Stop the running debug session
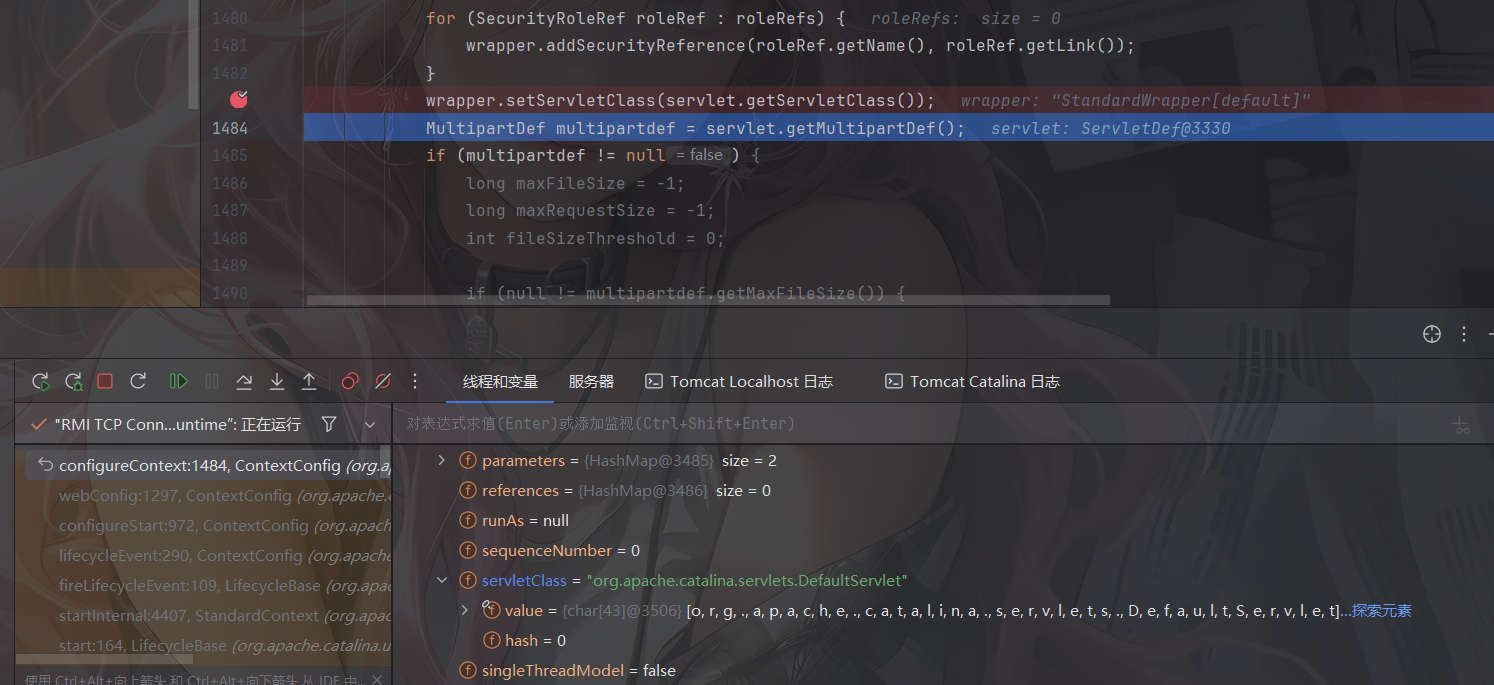The width and height of the screenshot is (1494, 685). (105, 381)
